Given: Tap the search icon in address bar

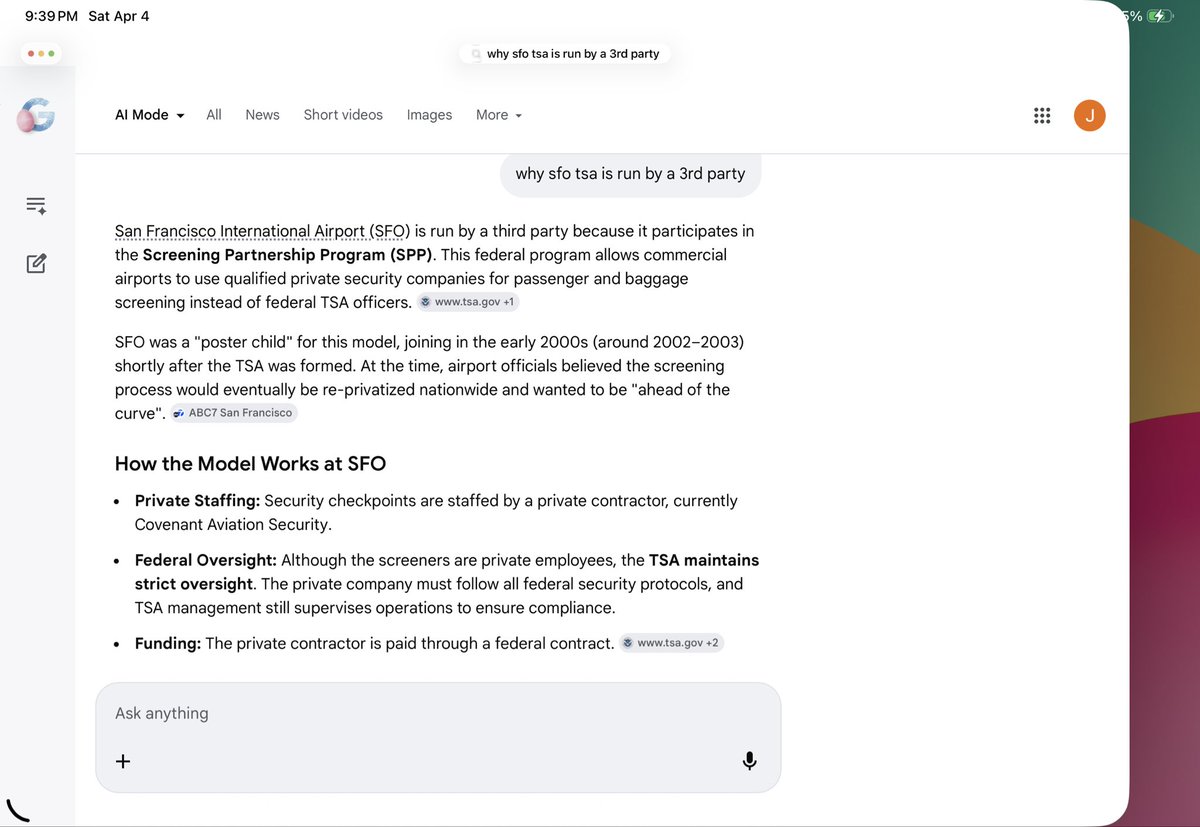Looking at the screenshot, I should [x=476, y=54].
